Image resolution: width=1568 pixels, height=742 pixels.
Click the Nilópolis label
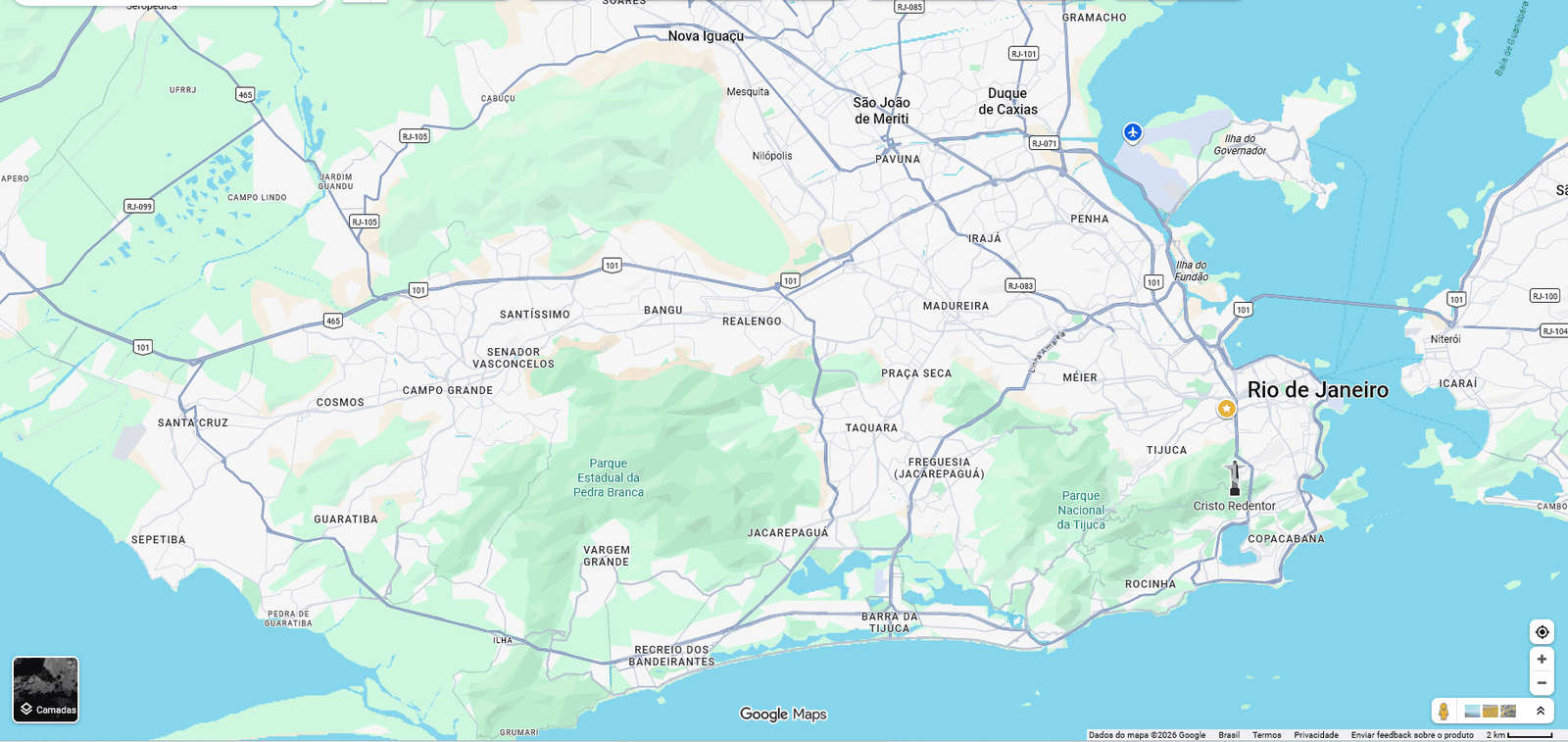pyautogui.click(x=772, y=156)
